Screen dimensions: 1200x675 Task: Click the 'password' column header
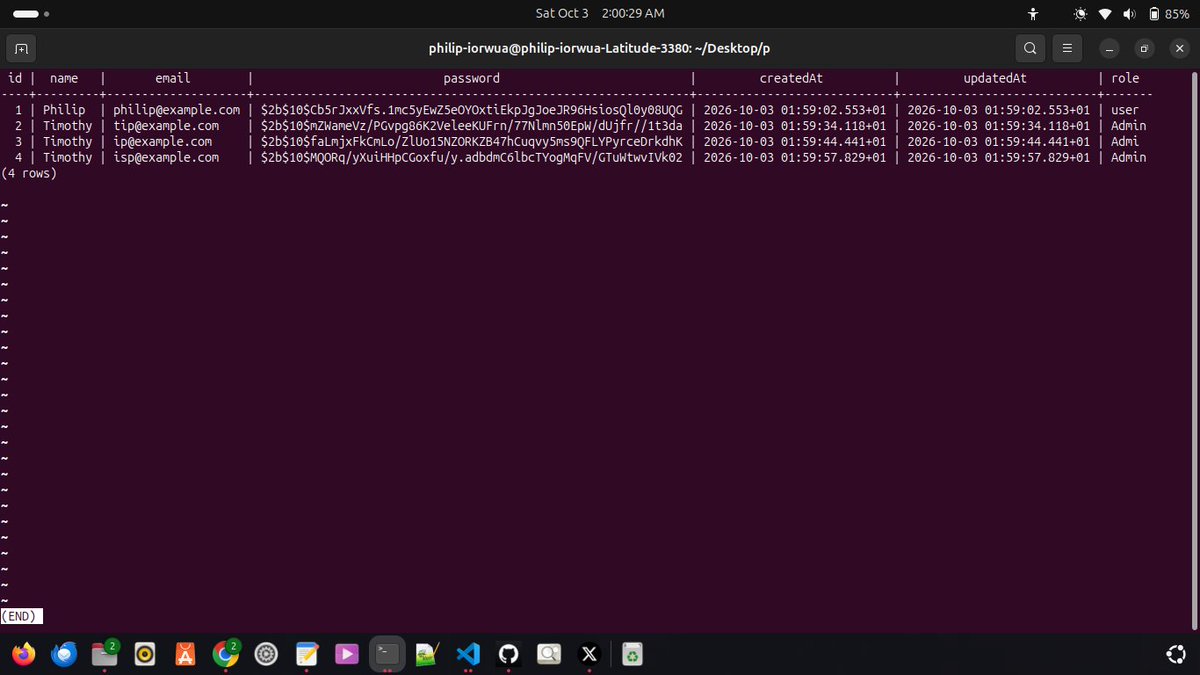coord(471,78)
